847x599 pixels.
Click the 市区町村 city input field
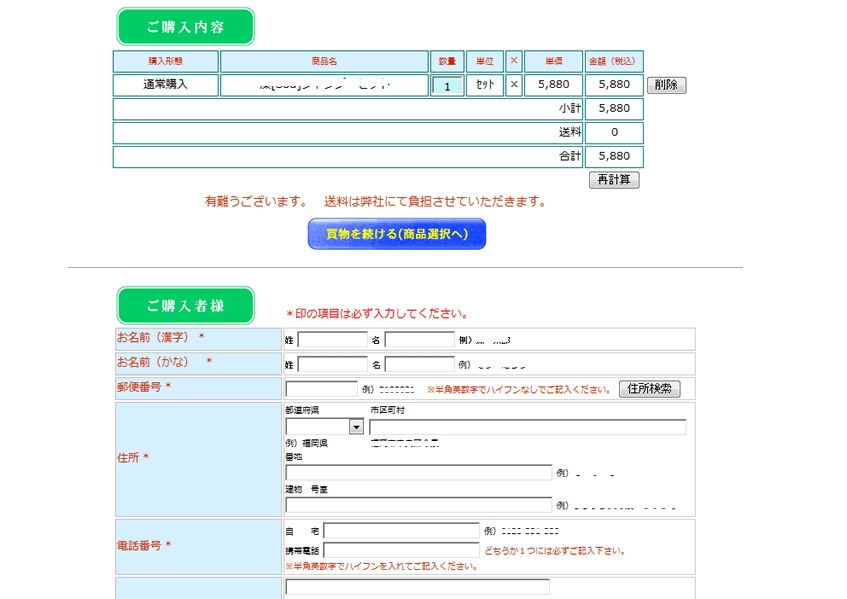point(528,427)
